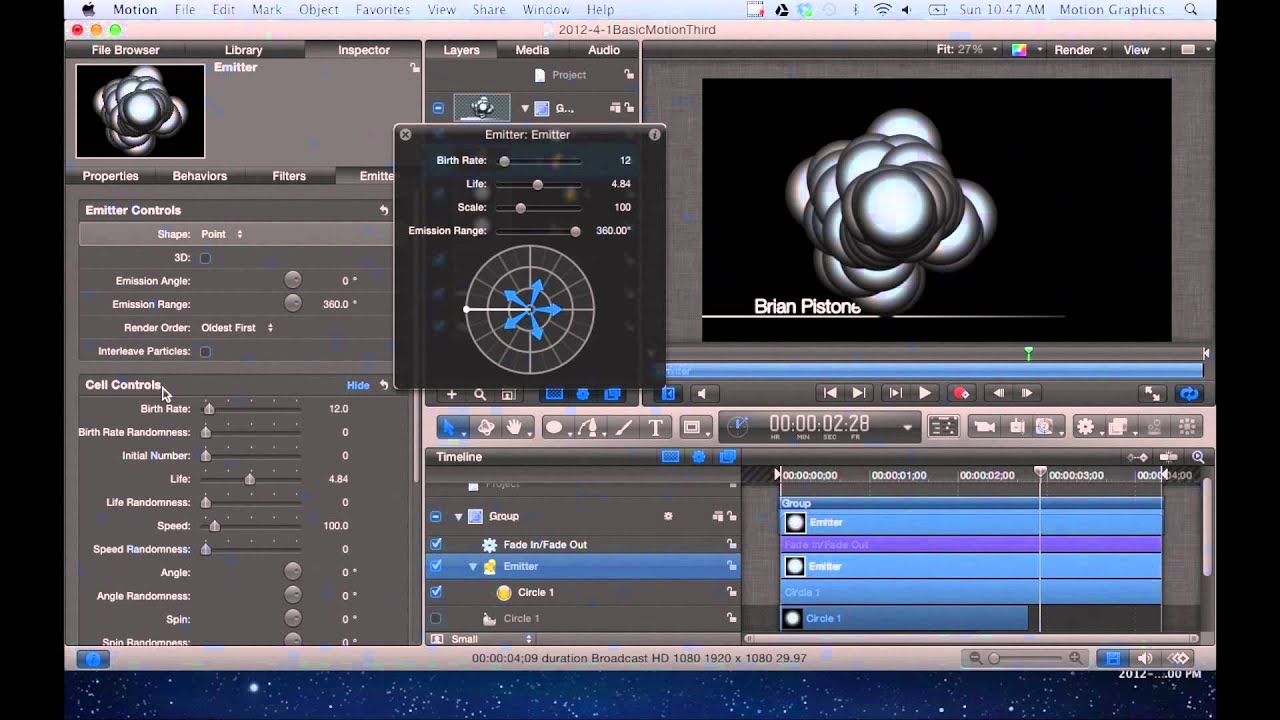Reset Emitter Controls with the arrow button

click(x=384, y=211)
